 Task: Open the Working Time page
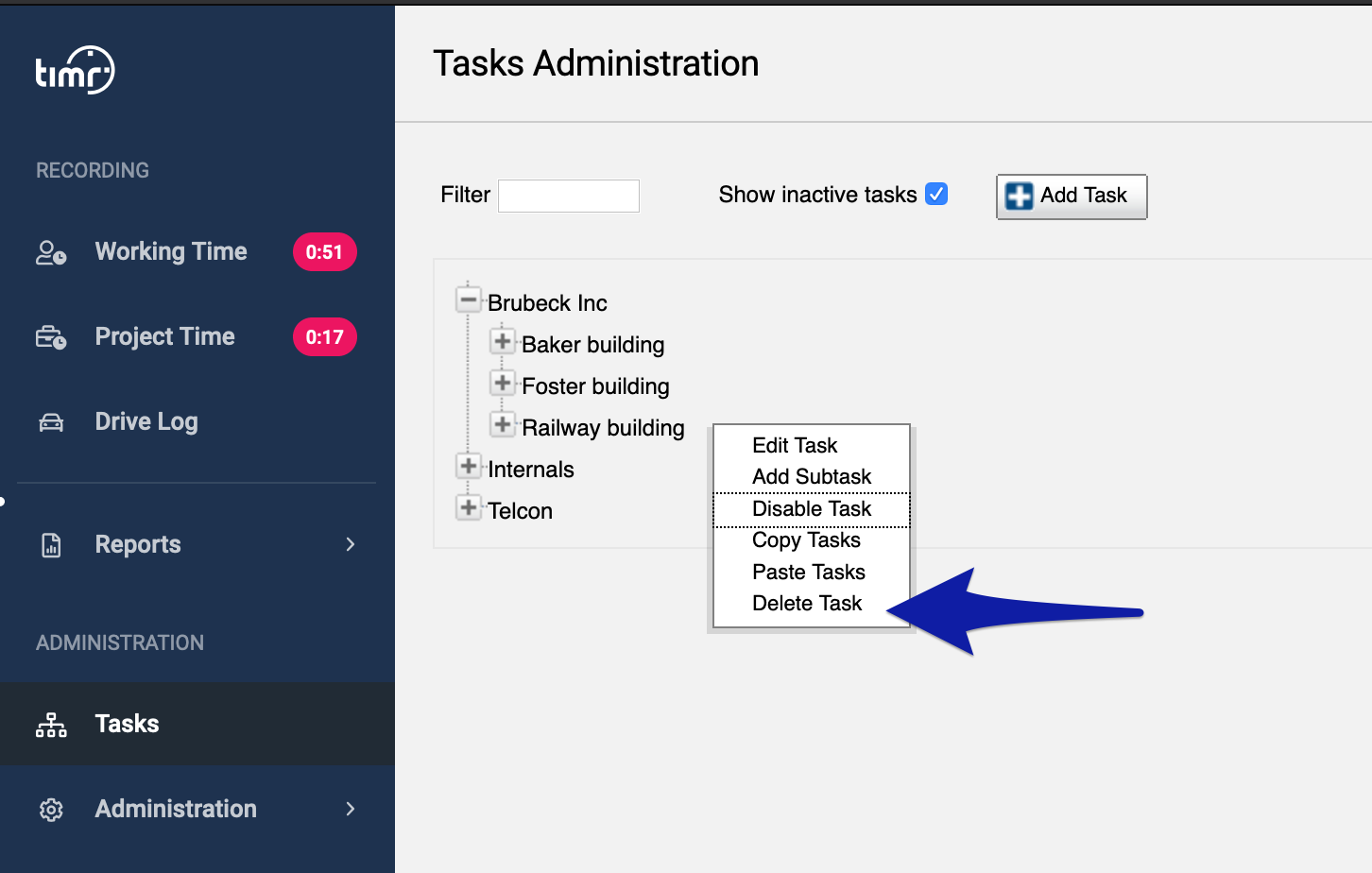[x=171, y=252]
